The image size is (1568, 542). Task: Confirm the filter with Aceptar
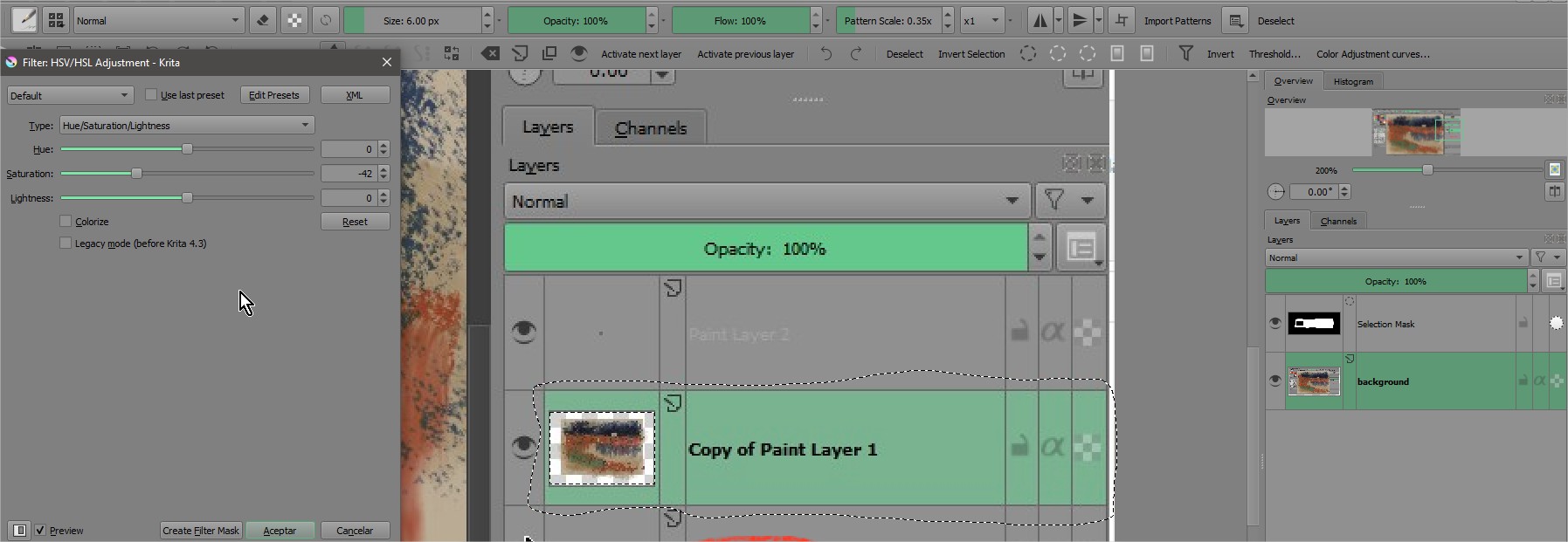point(280,531)
